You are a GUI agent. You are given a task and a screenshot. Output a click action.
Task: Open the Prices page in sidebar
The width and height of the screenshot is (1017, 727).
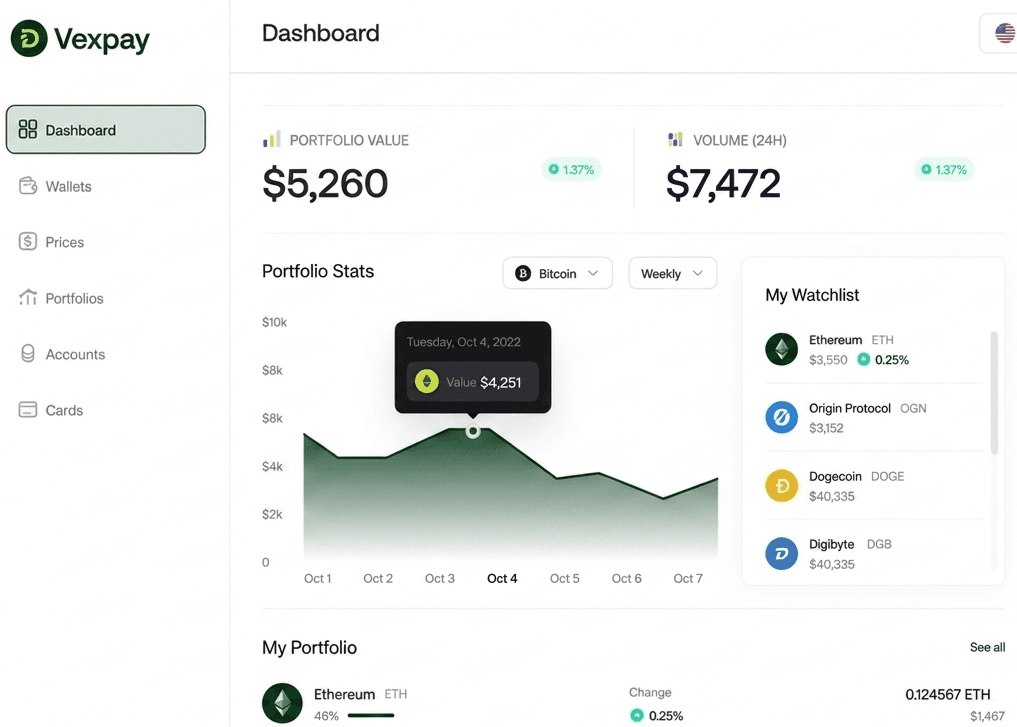point(64,243)
